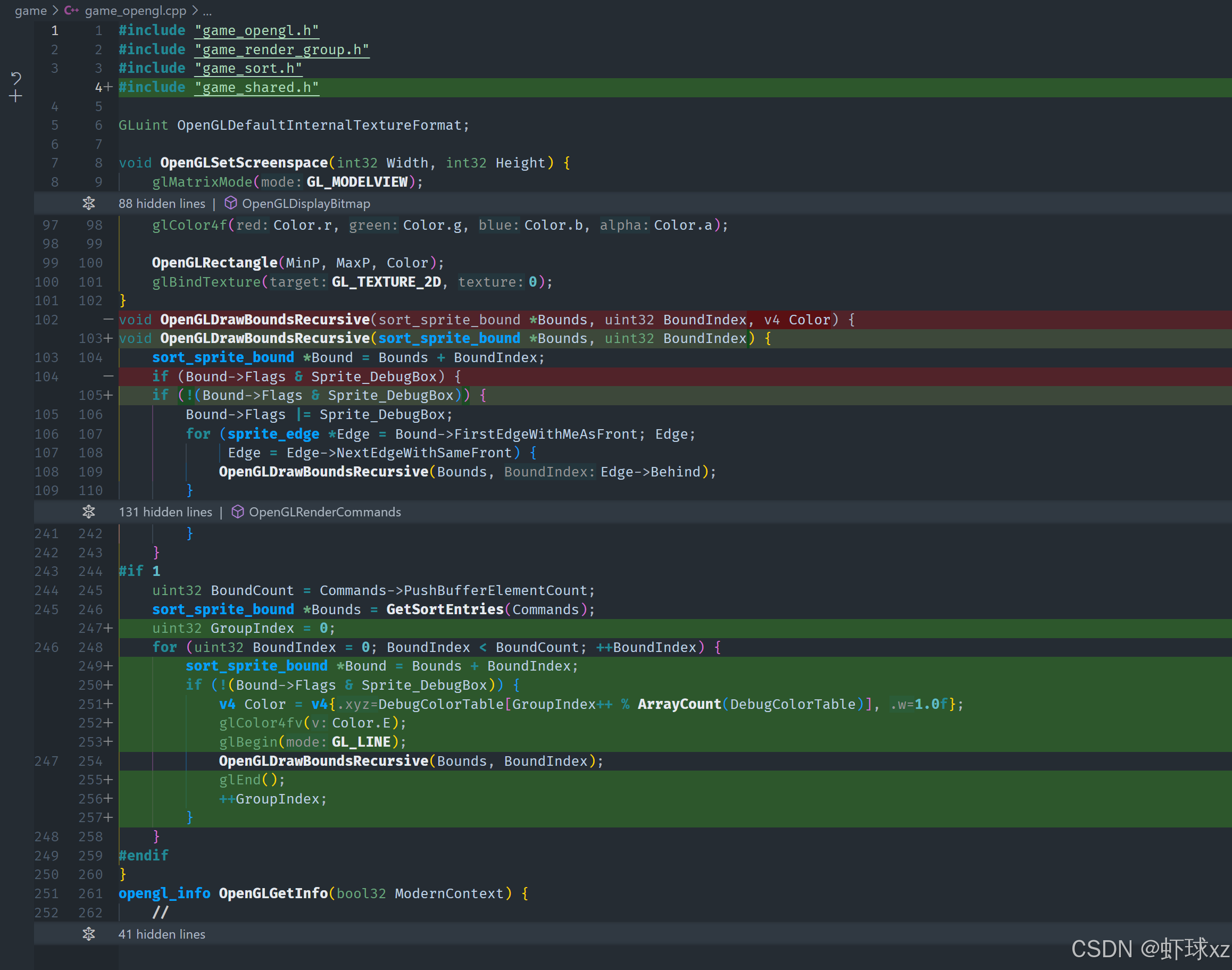Jump to OpenGLDisplayBitmap symbol label
Screen dimensions: 1232x970
coord(306,203)
